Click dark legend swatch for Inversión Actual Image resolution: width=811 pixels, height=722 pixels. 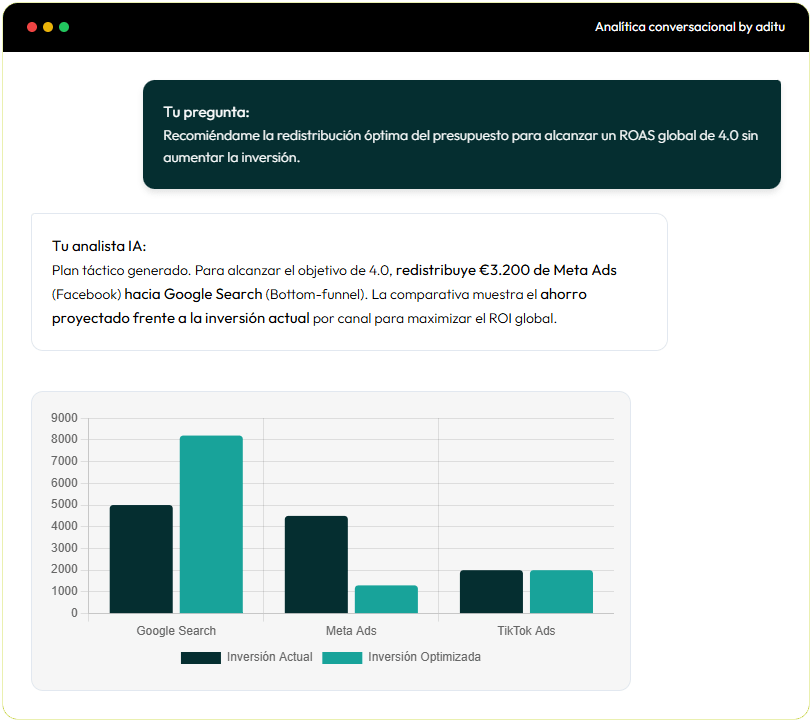(200, 657)
